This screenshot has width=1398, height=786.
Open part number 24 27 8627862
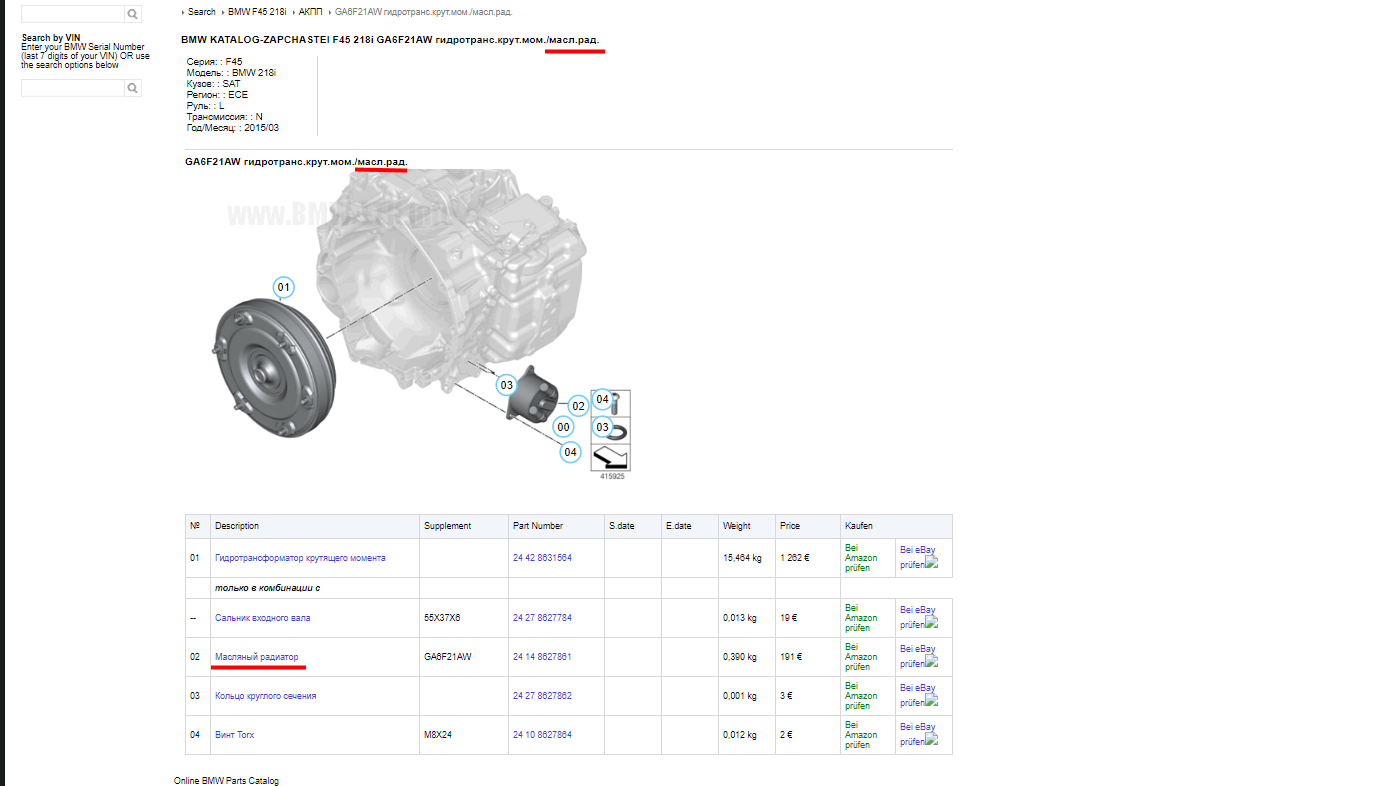pyautogui.click(x=542, y=696)
